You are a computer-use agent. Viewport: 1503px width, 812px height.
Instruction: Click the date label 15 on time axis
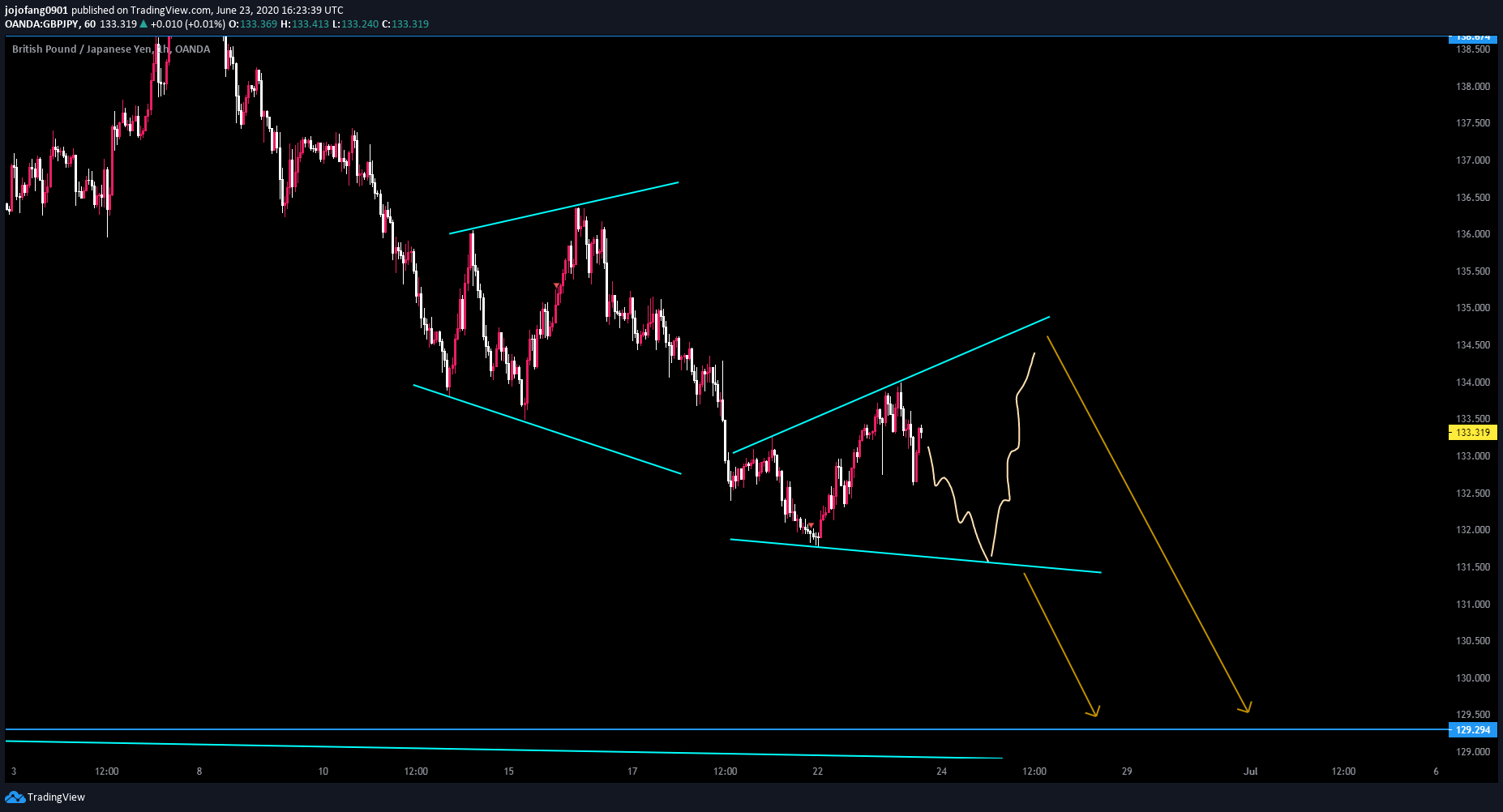509,771
